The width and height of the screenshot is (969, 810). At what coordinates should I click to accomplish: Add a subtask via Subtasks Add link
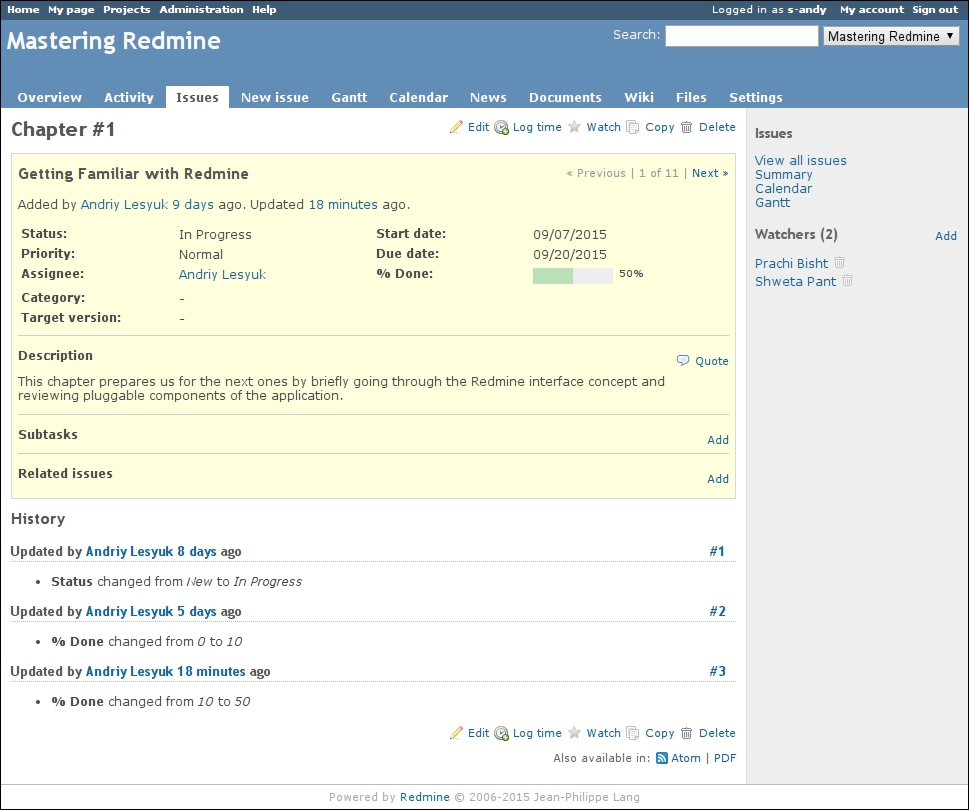717,440
